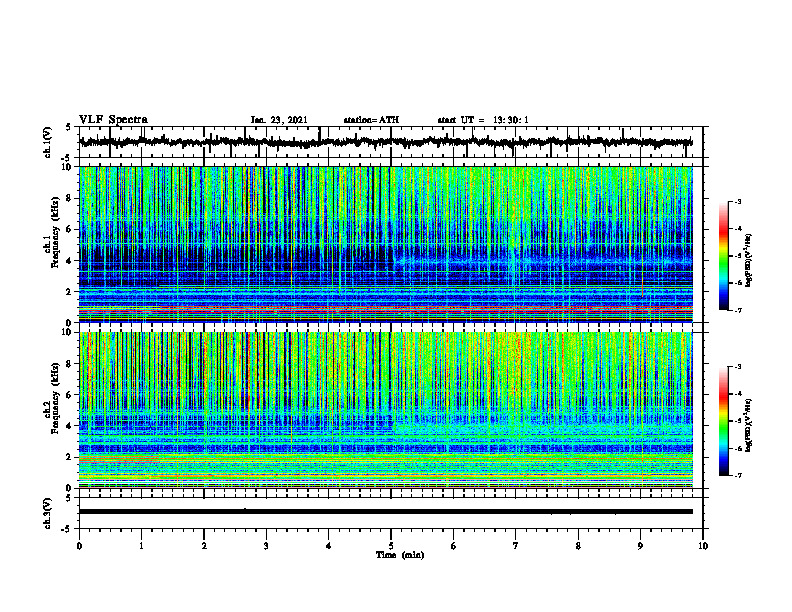Click the ch.3 flat voltage trace

pyautogui.click(x=386, y=512)
